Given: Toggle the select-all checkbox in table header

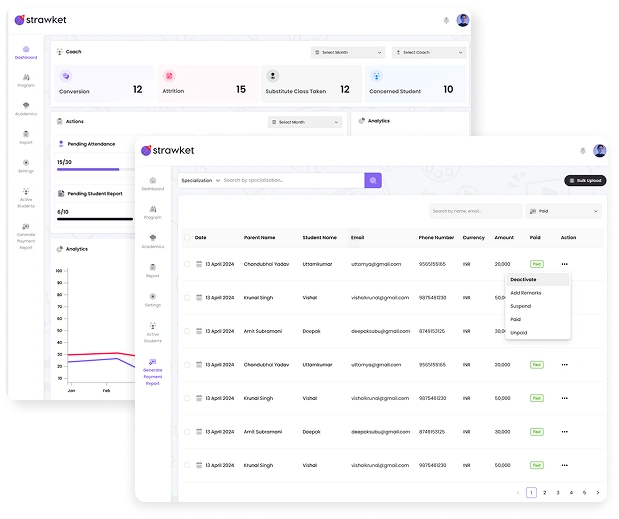Looking at the screenshot, I should tap(187, 238).
